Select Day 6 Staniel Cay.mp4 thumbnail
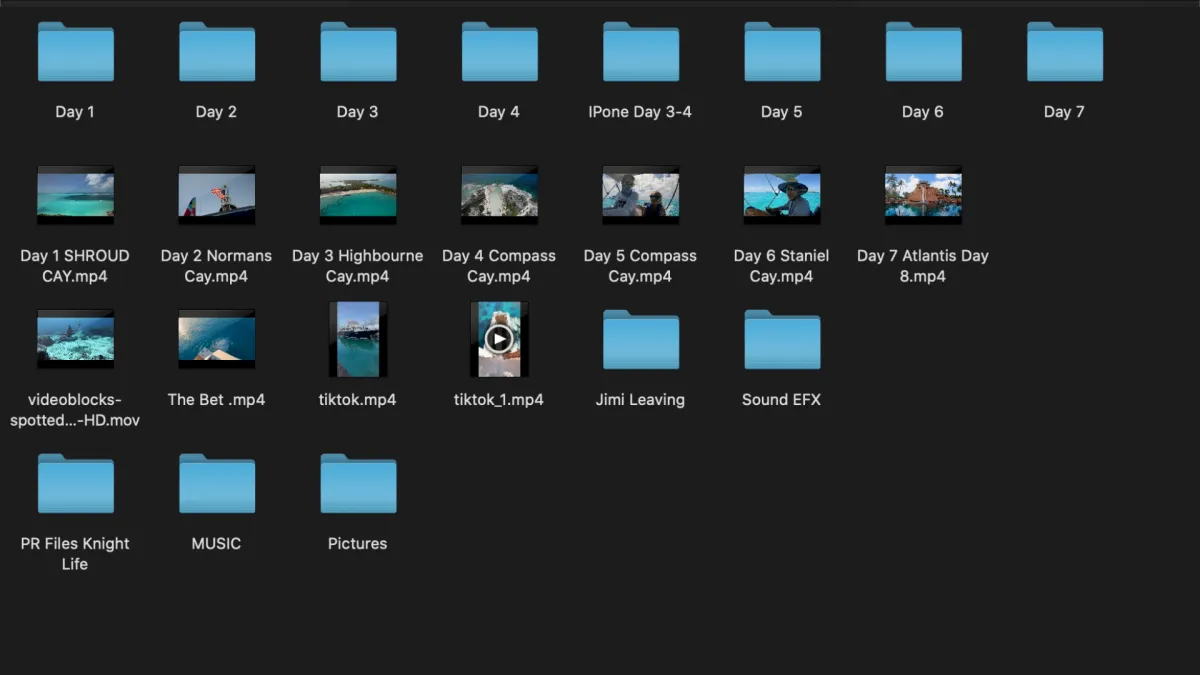The width and height of the screenshot is (1200, 675). pyautogui.click(x=781, y=195)
